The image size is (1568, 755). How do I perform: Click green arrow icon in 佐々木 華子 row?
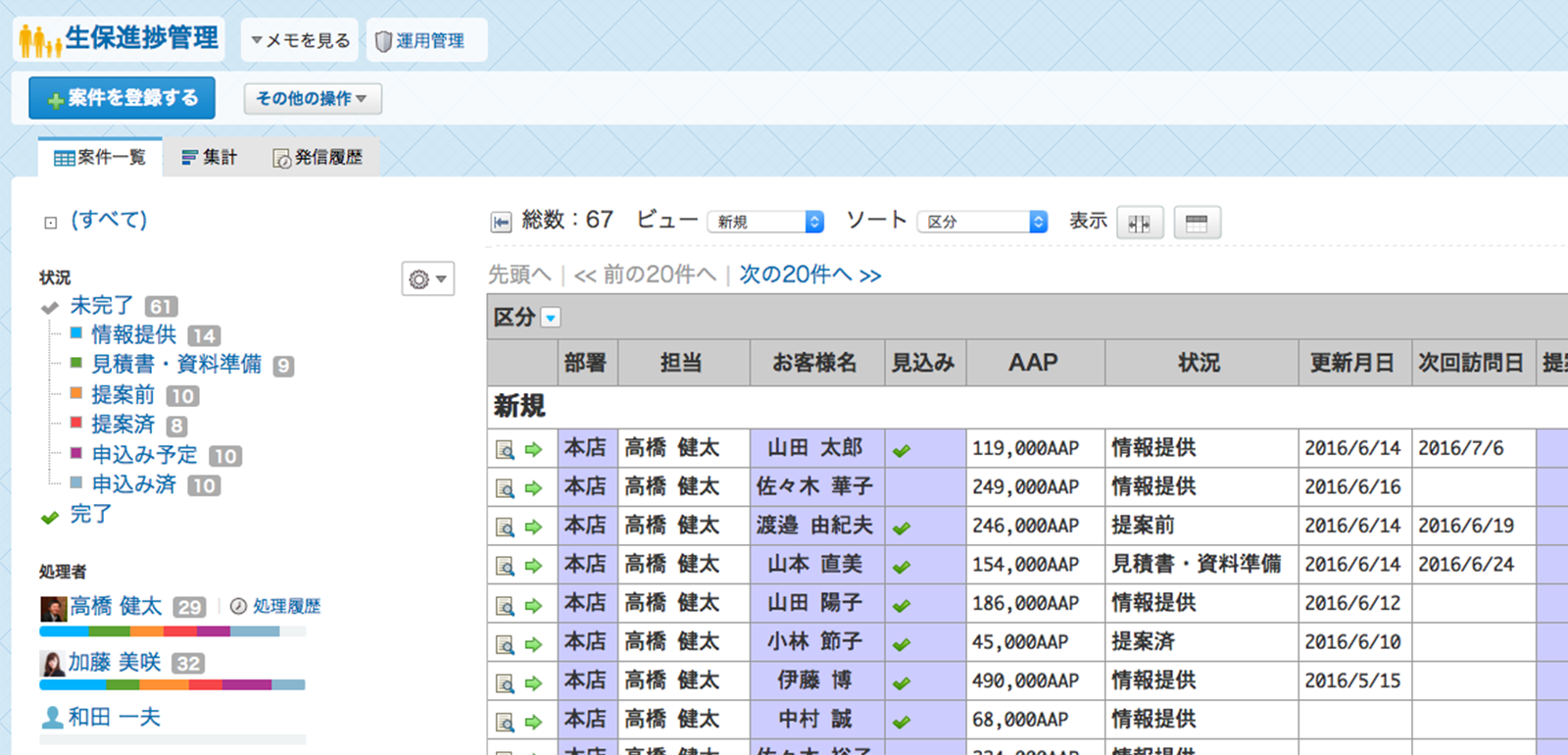pyautogui.click(x=533, y=487)
